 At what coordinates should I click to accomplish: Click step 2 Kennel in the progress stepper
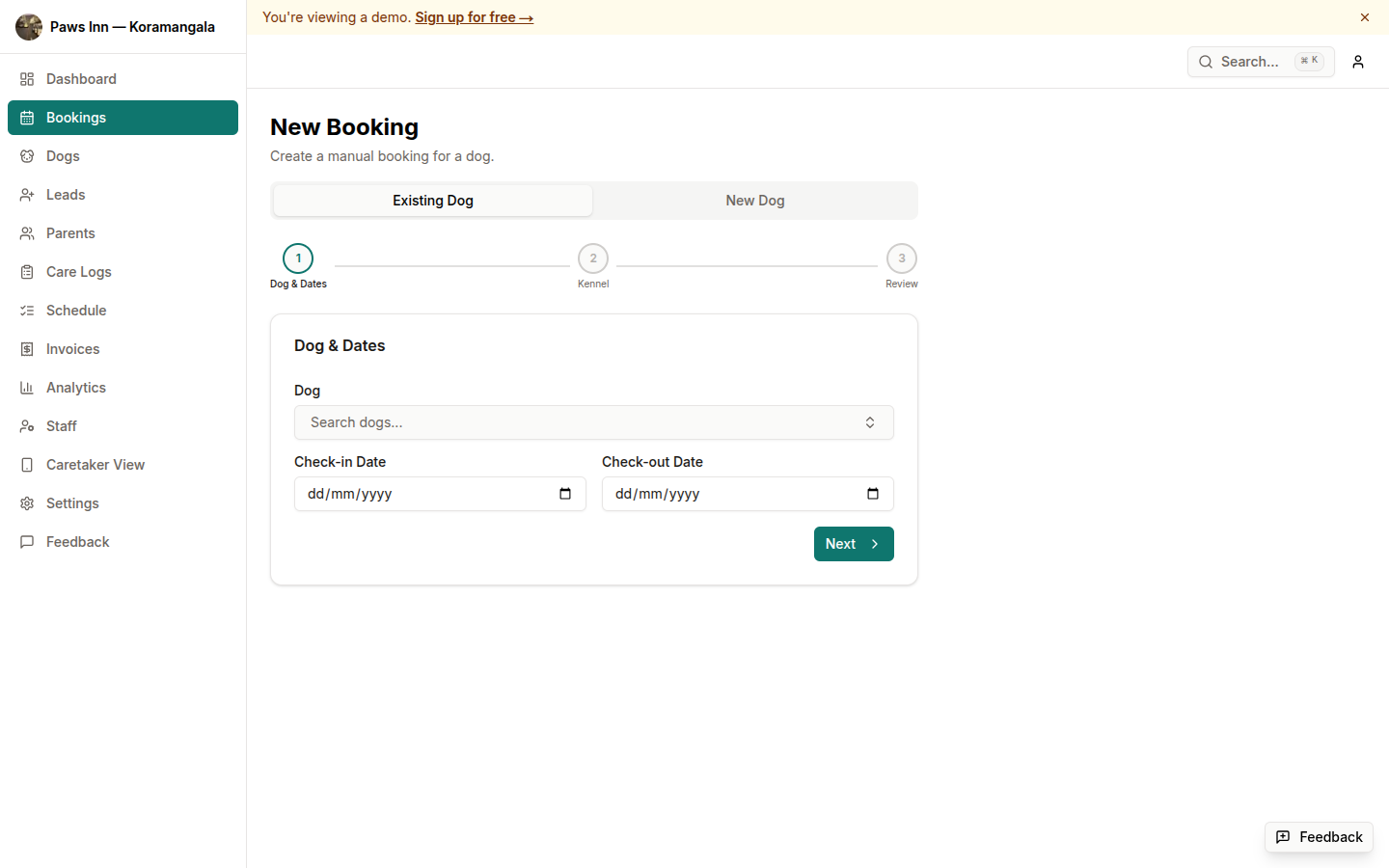593,258
